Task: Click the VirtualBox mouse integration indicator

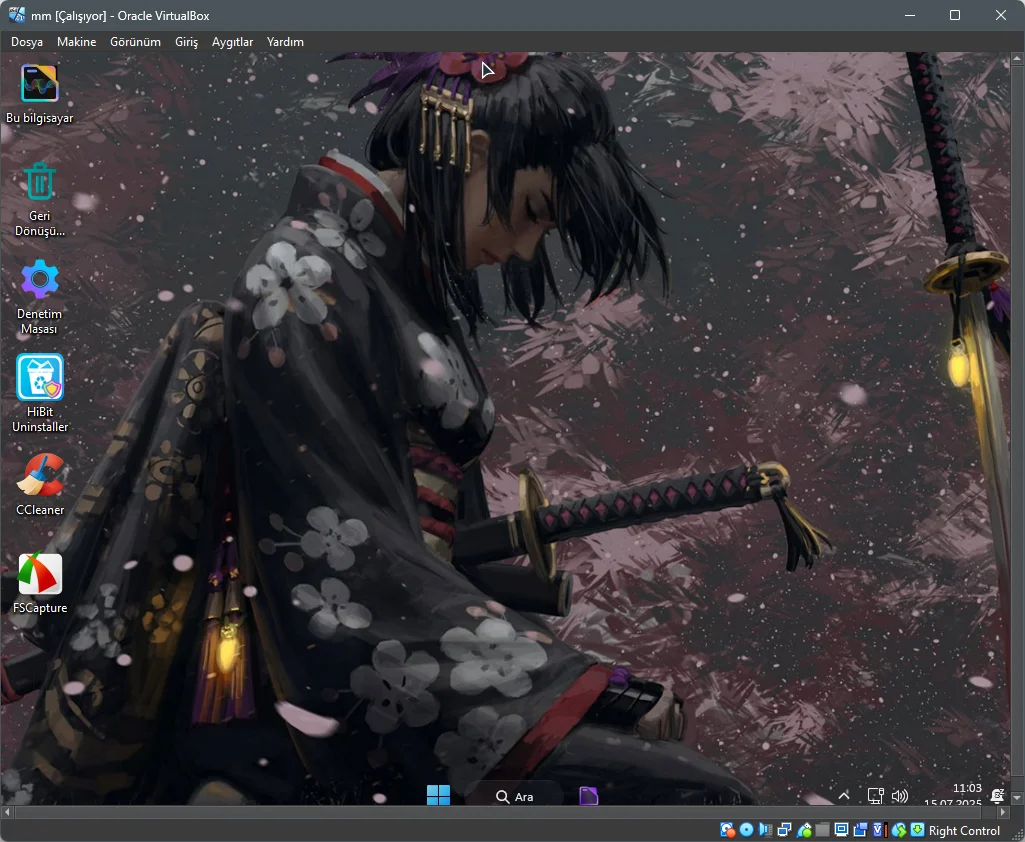Action: (x=898, y=830)
